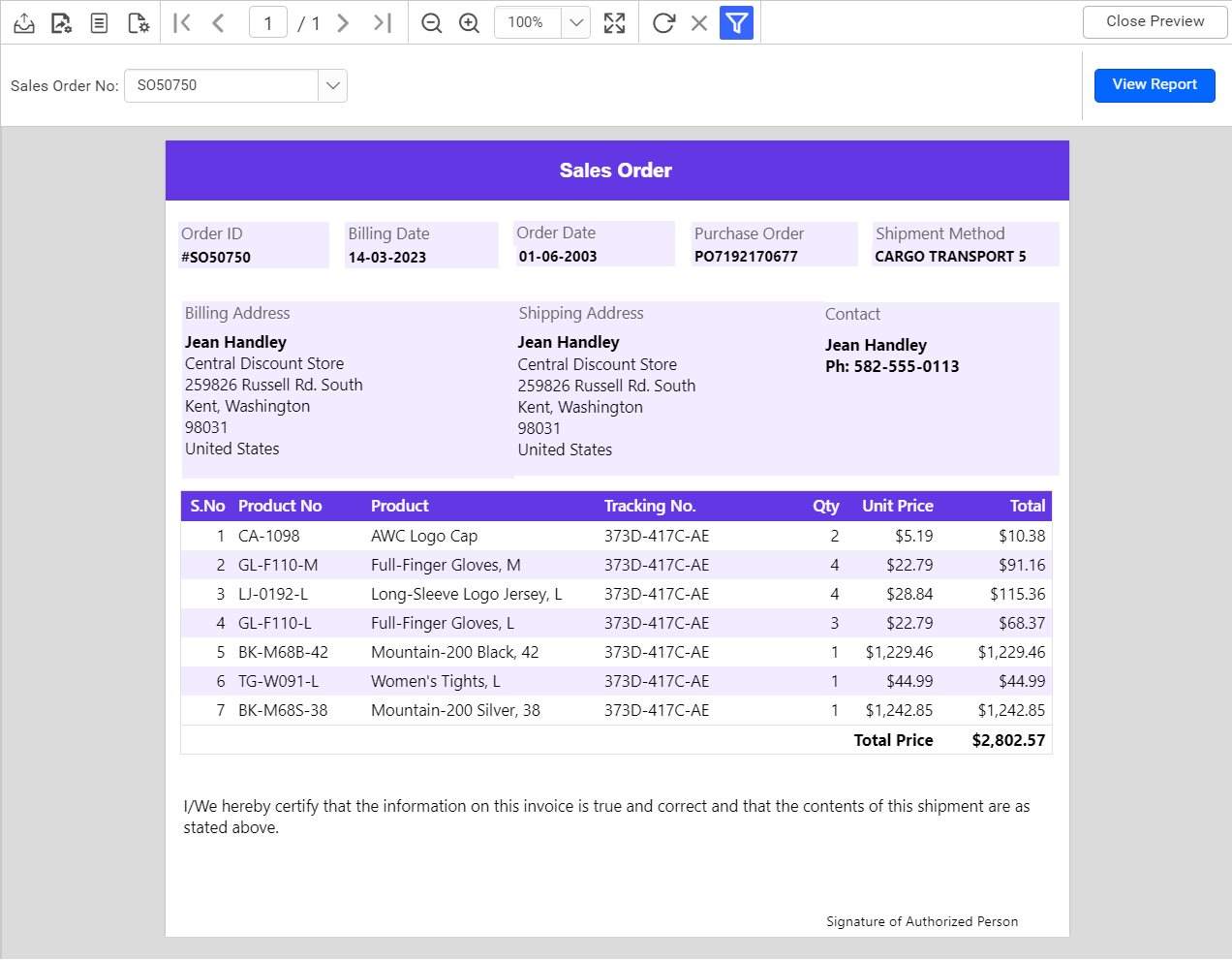Open the export settings icon

click(x=61, y=22)
